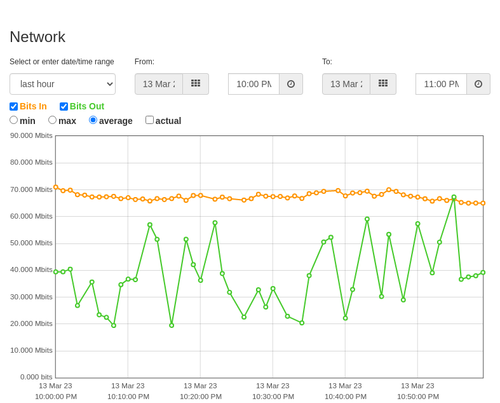Open the To date calendar picker icon
This screenshot has width=500, height=403.
pos(383,84)
